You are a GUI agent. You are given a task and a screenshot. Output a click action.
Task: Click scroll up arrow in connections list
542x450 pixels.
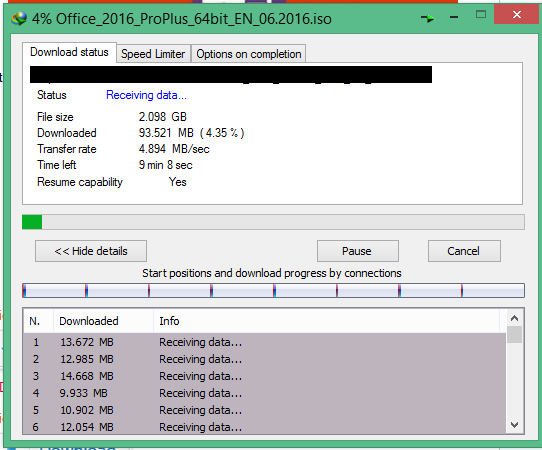point(514,318)
